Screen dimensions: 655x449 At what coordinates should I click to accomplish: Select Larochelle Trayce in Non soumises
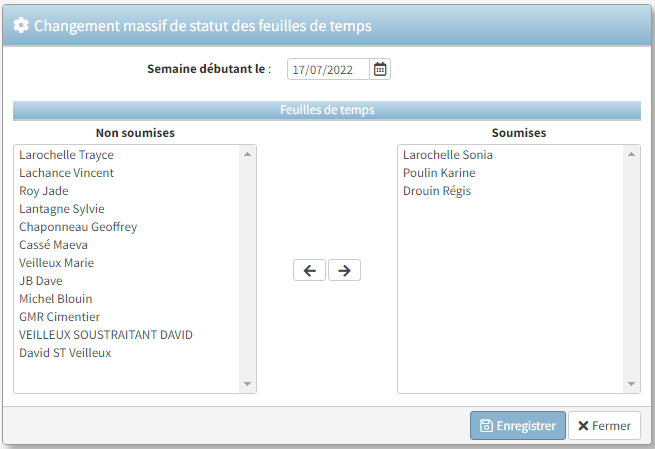tap(67, 155)
